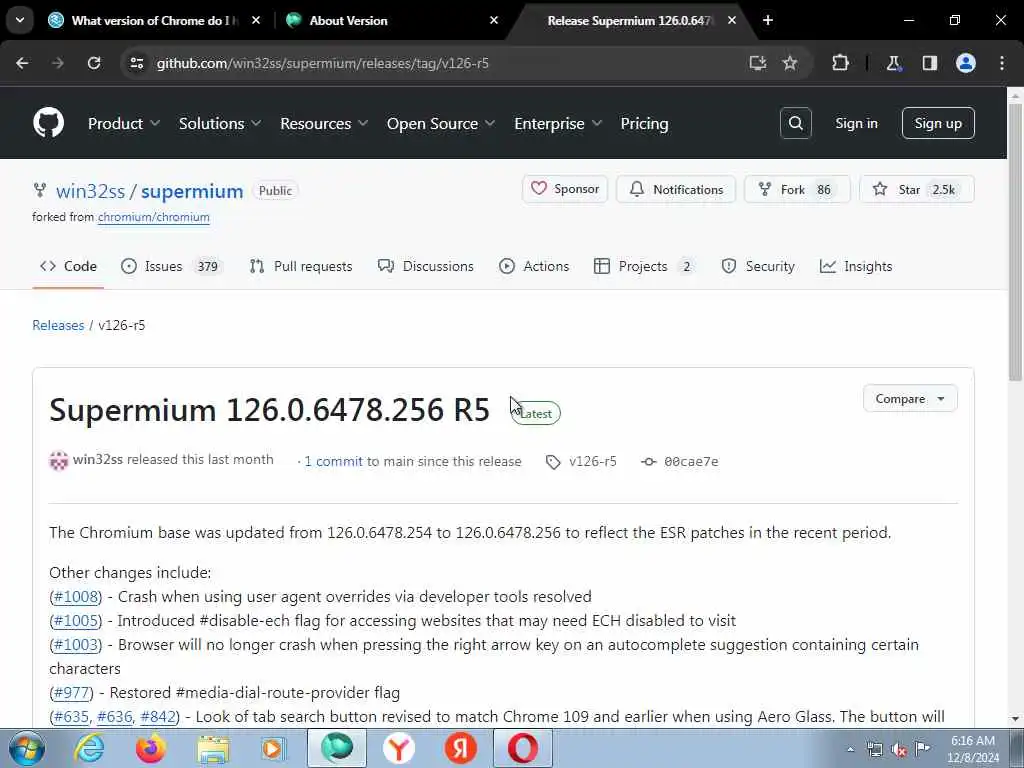1024x768 pixels.
Task: Open the Discussions tab
Action: (426, 266)
